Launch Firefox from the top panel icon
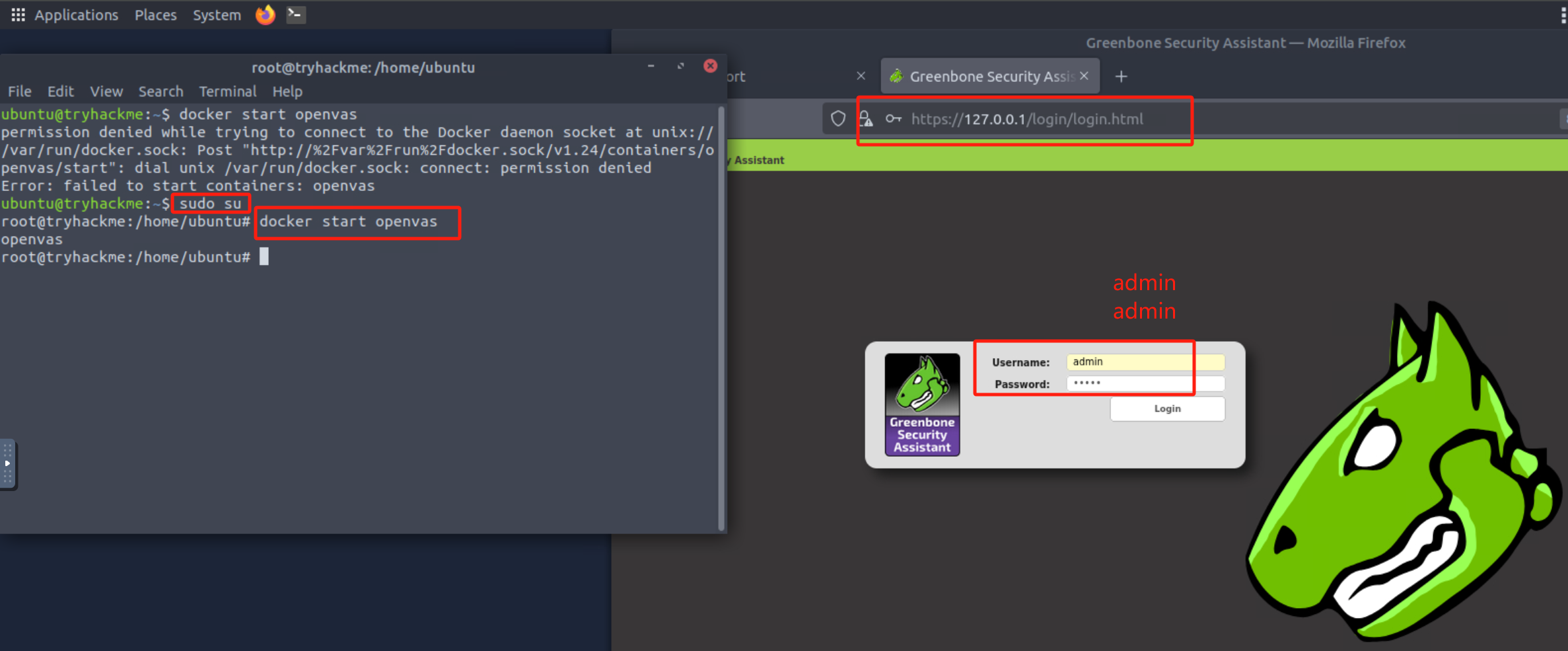The width and height of the screenshot is (1568, 651). (x=265, y=15)
